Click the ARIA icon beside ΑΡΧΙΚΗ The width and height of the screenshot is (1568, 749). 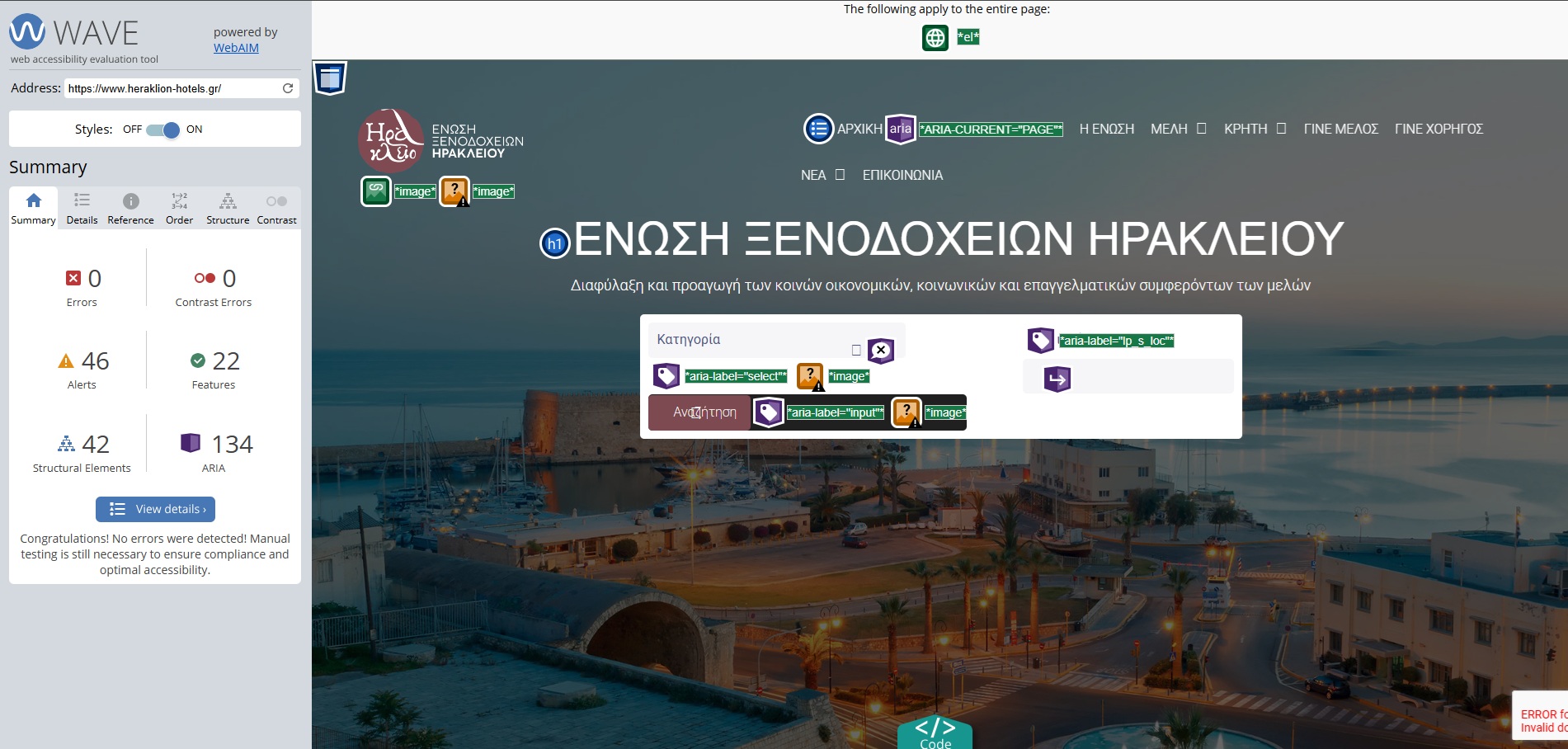900,129
